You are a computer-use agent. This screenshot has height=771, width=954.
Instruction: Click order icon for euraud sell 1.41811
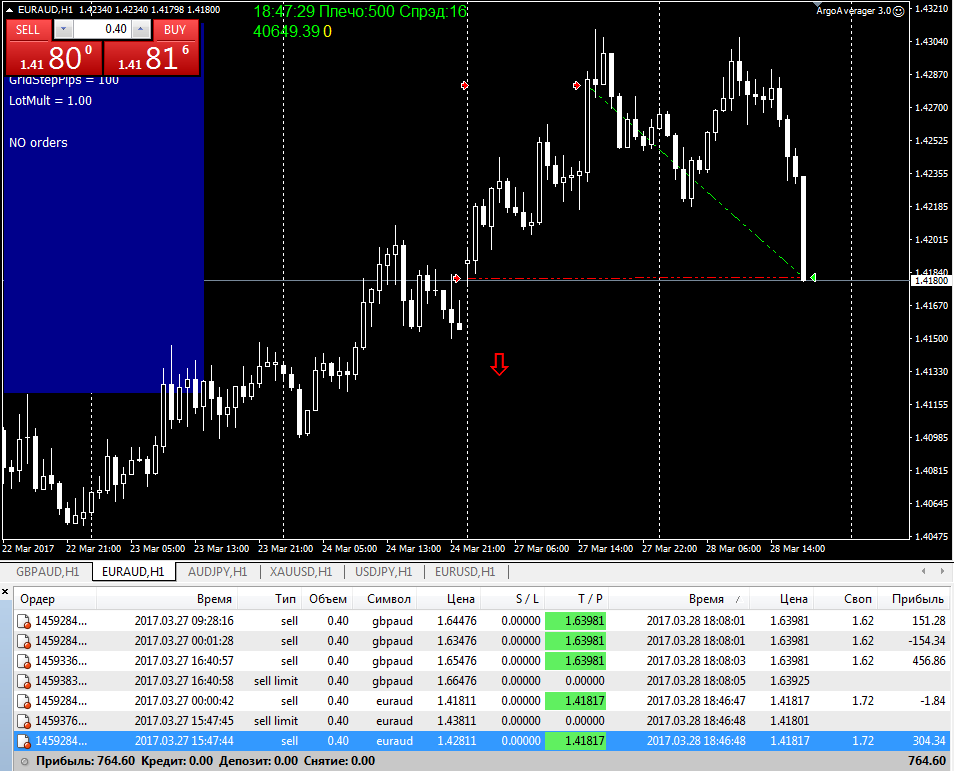24,702
